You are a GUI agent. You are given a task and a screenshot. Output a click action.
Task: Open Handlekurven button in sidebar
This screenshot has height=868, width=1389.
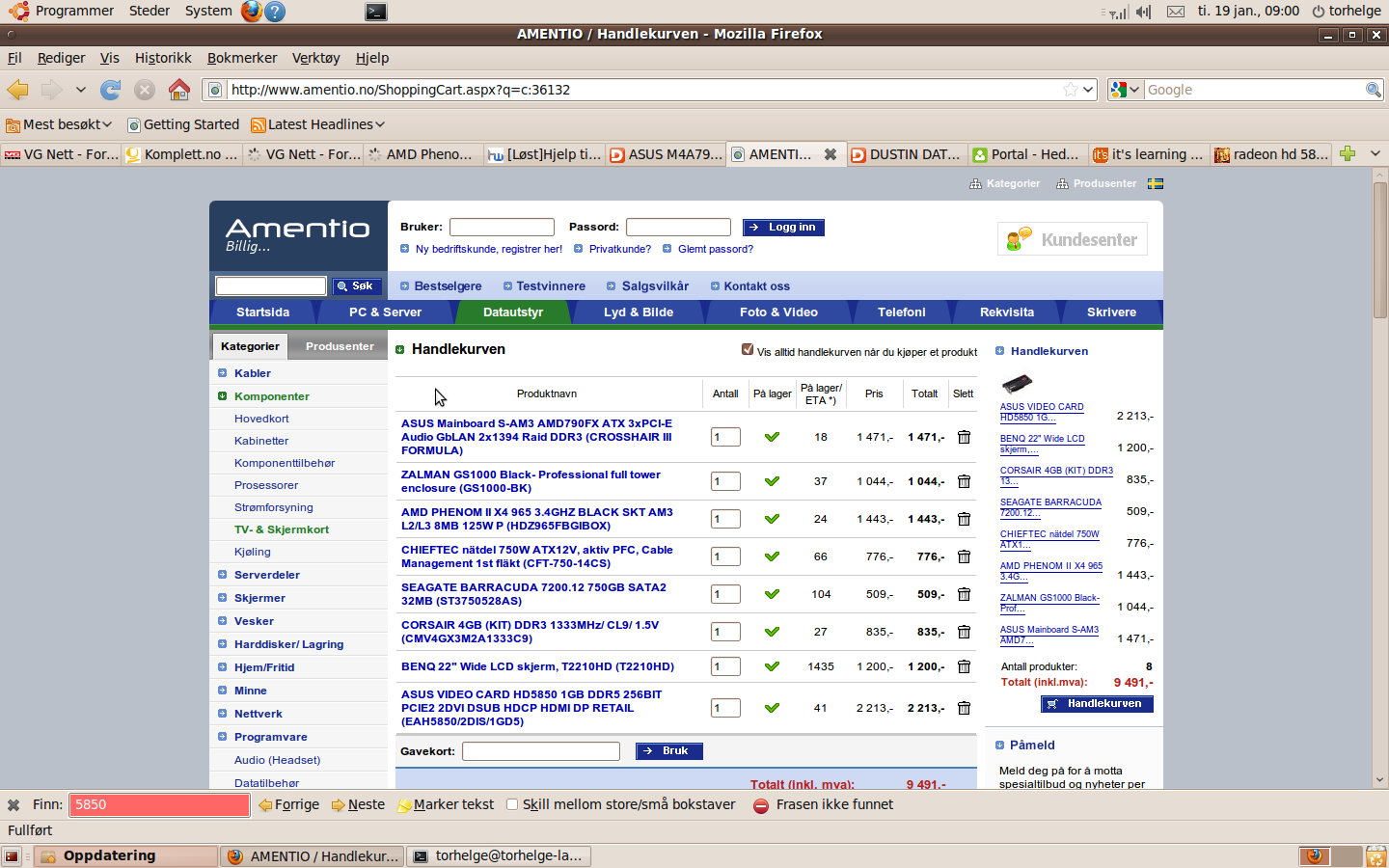coord(1097,704)
